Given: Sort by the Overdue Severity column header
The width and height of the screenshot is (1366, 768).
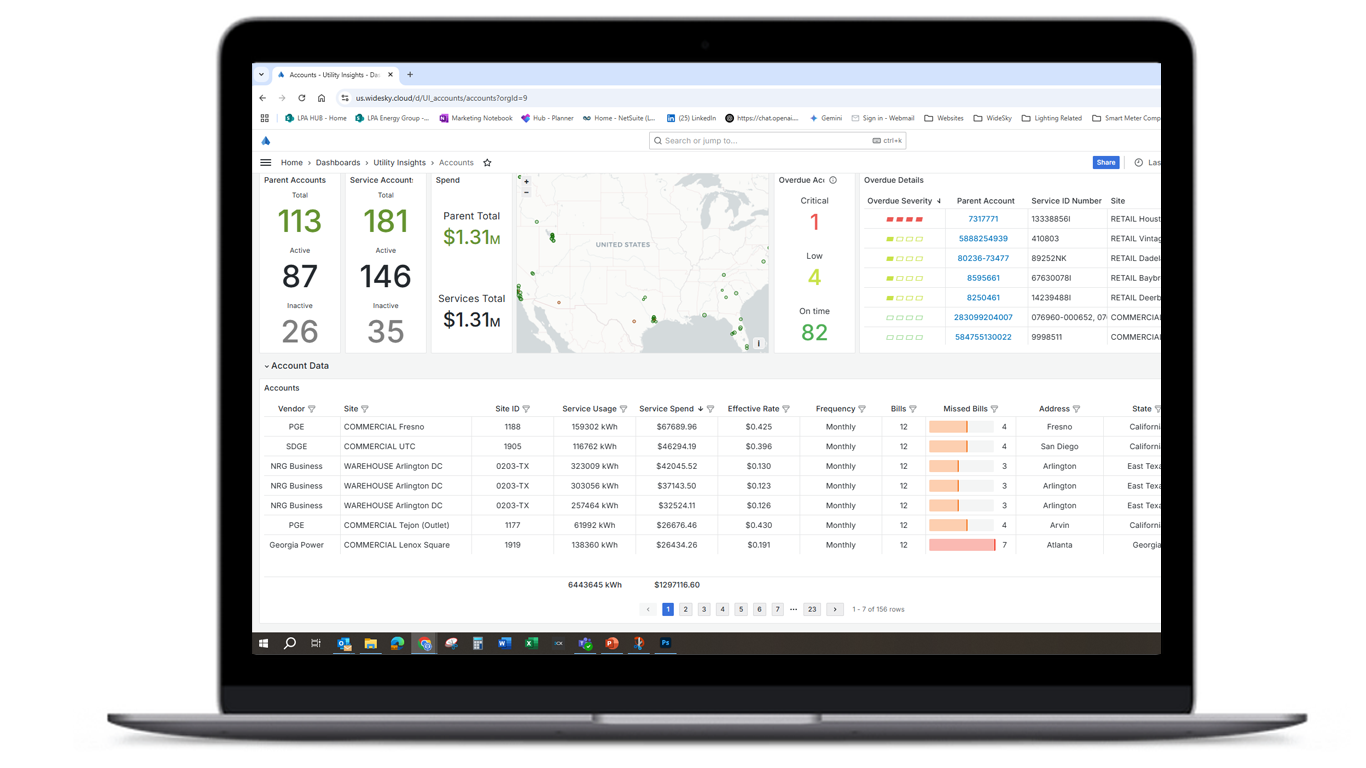Looking at the screenshot, I should (x=899, y=201).
